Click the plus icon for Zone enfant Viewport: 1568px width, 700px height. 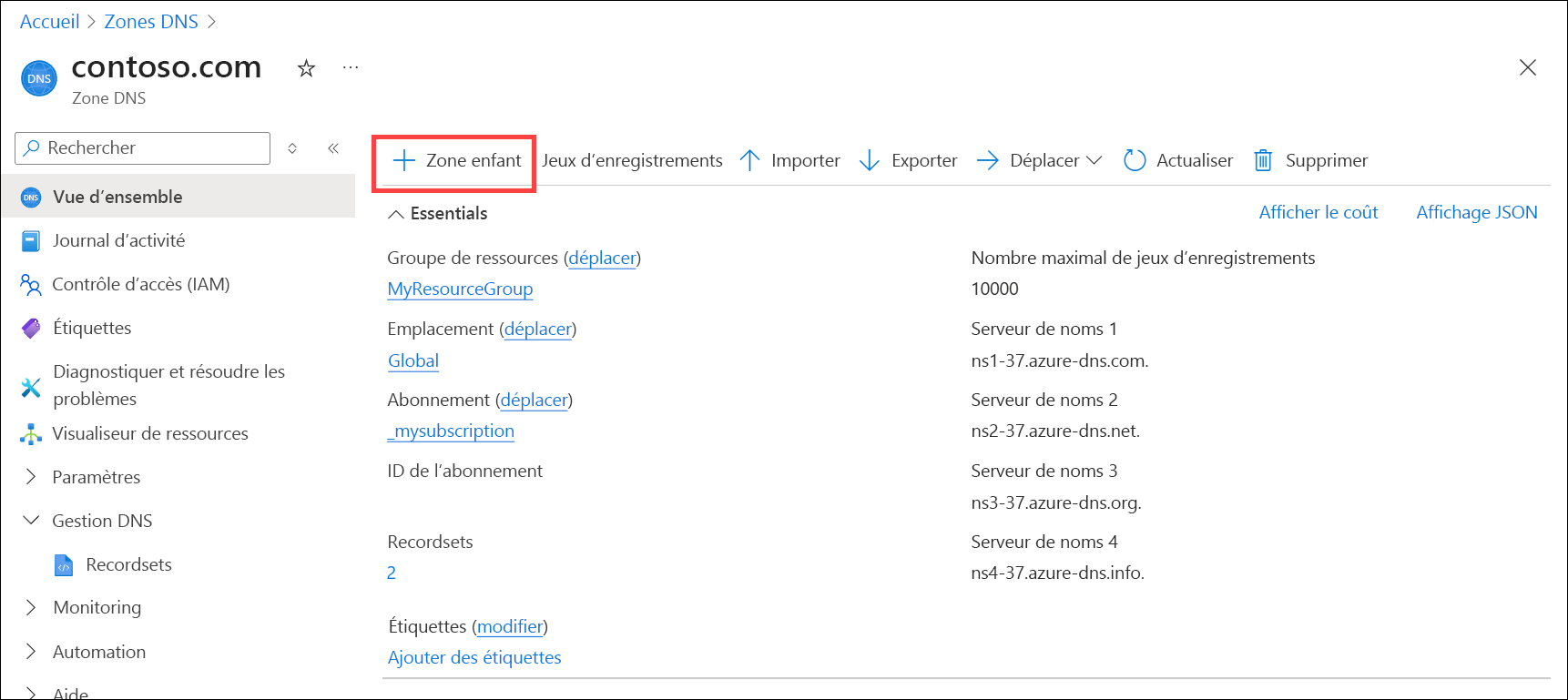tap(403, 161)
